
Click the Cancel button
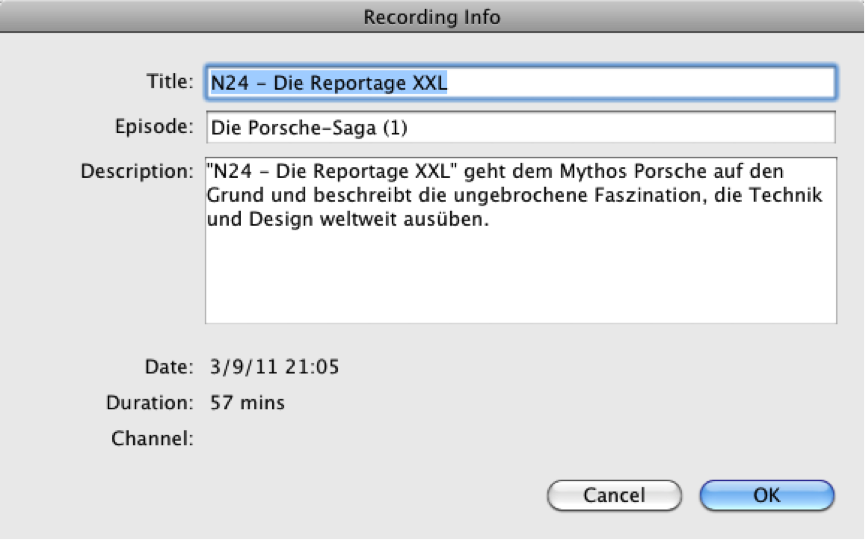(614, 495)
